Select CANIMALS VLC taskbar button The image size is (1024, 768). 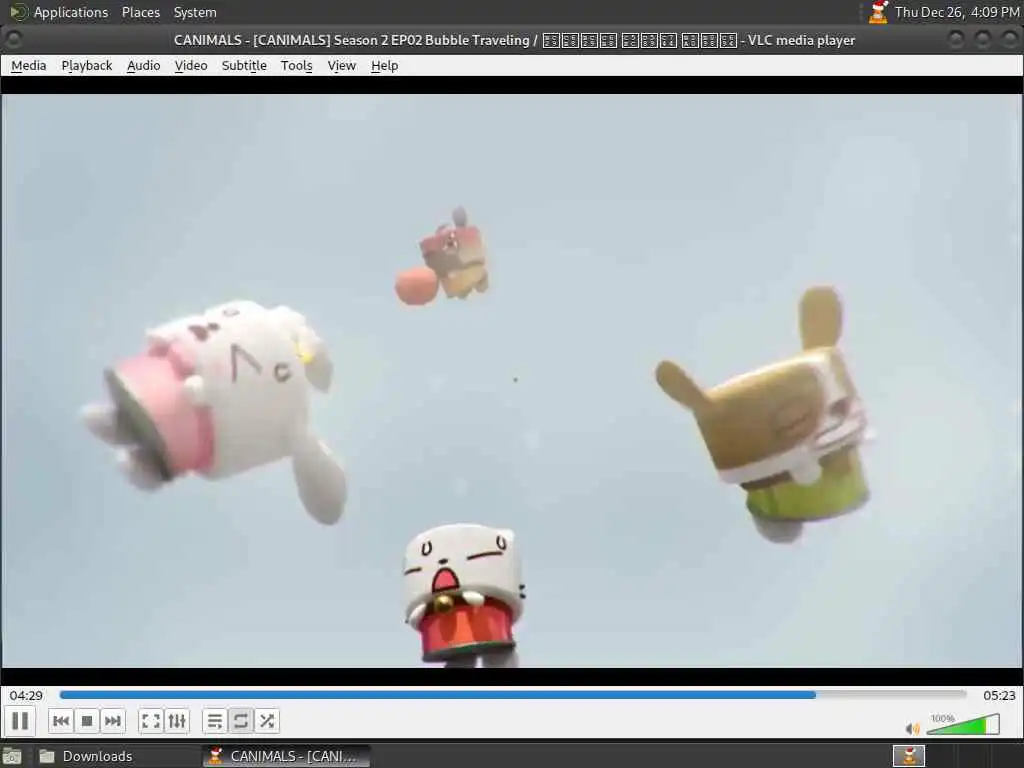tap(286, 756)
